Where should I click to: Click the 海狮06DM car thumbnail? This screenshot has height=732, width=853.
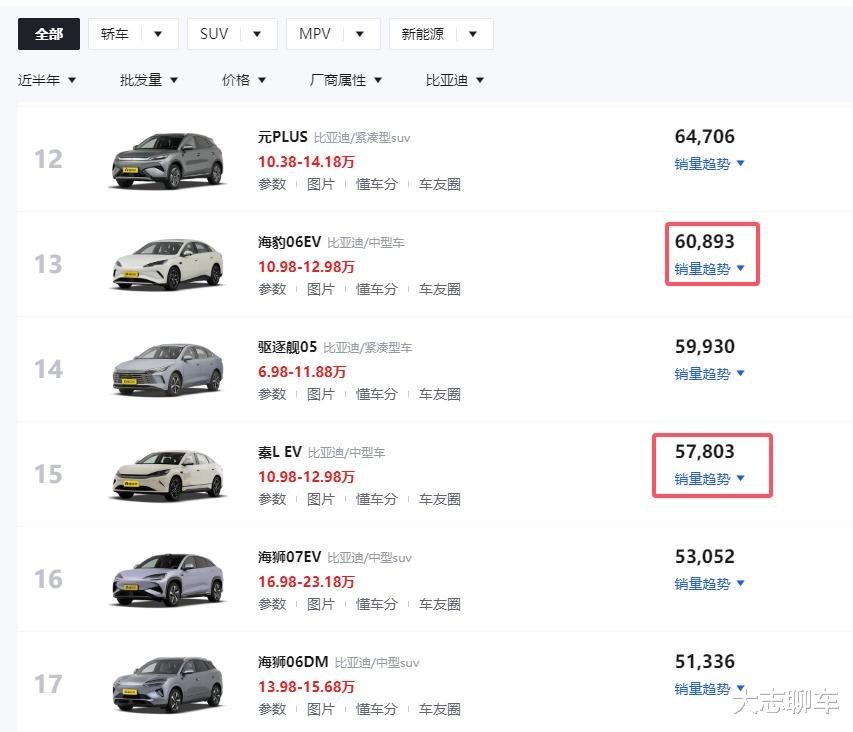click(x=167, y=684)
